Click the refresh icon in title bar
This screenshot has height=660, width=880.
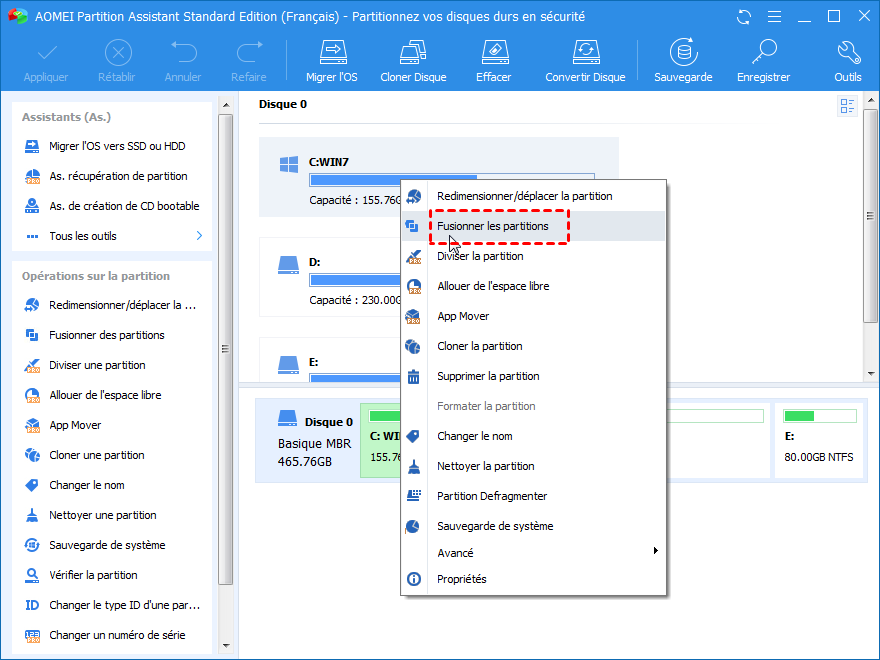(744, 17)
